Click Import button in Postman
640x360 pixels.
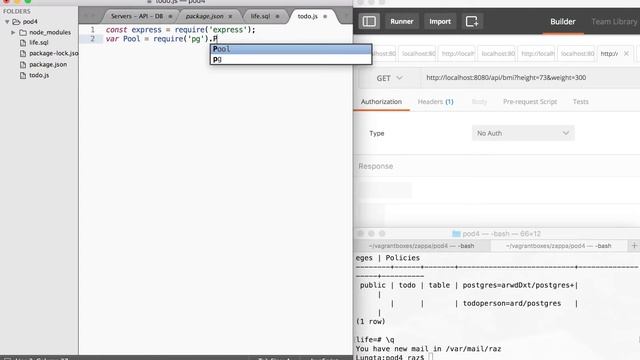440,21
